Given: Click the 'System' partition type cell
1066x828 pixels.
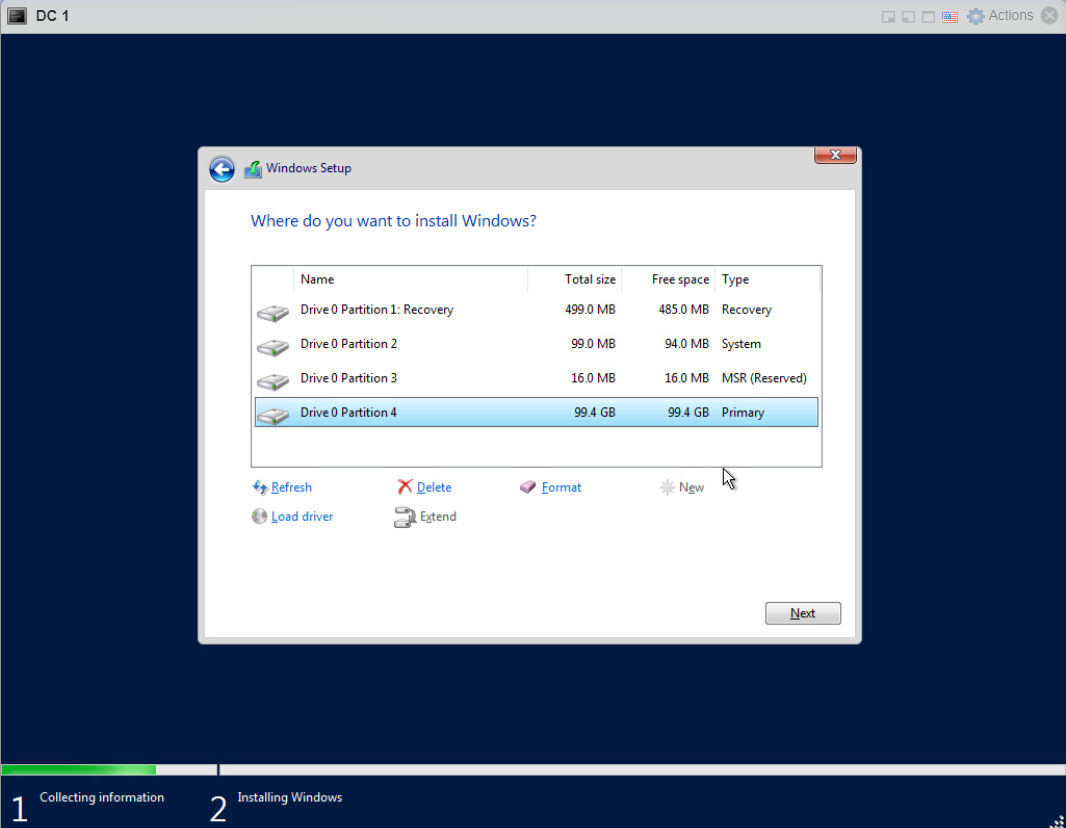Looking at the screenshot, I should [741, 344].
